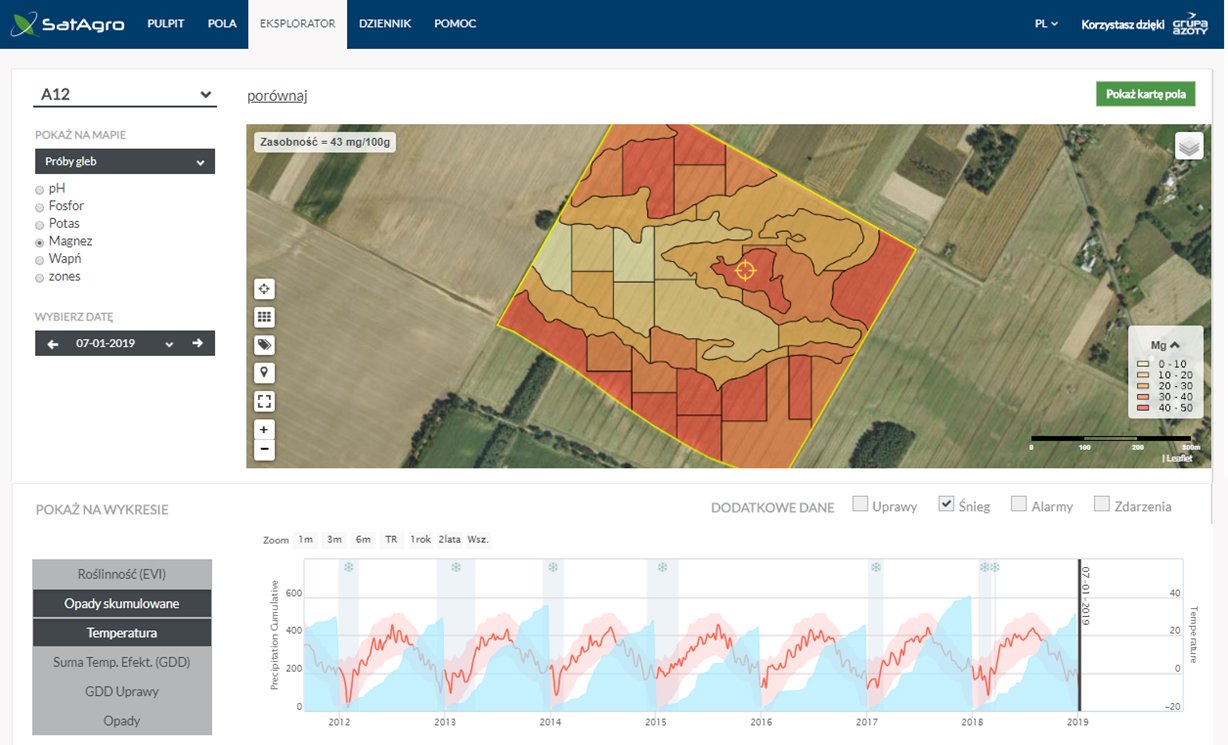Viewport: 1228px width, 745px height.
Task: Select the Fosfor radio option
Action: click(x=40, y=206)
